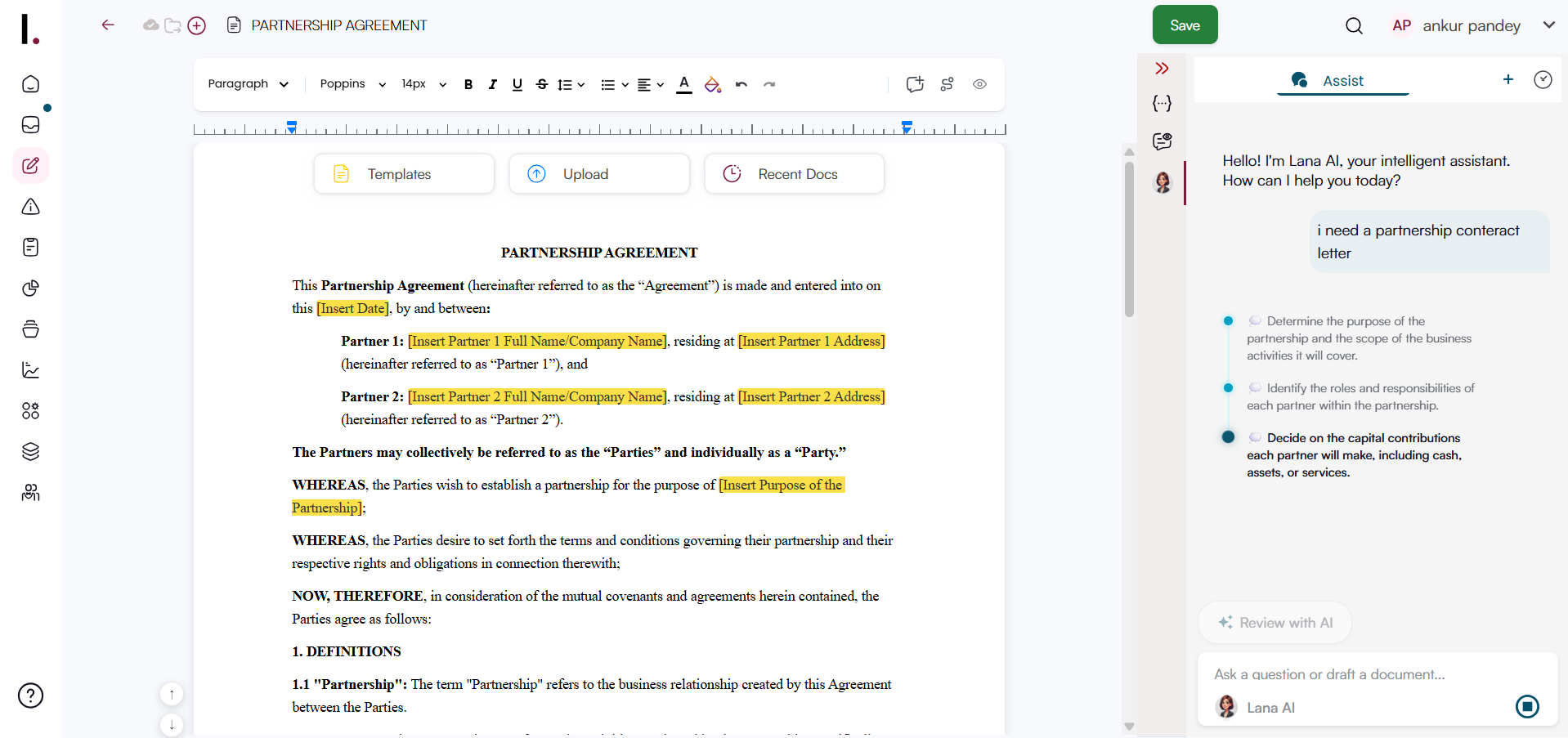Switch to the Assist tab
Screen dimensions: 1568x738
pyautogui.click(x=1342, y=80)
